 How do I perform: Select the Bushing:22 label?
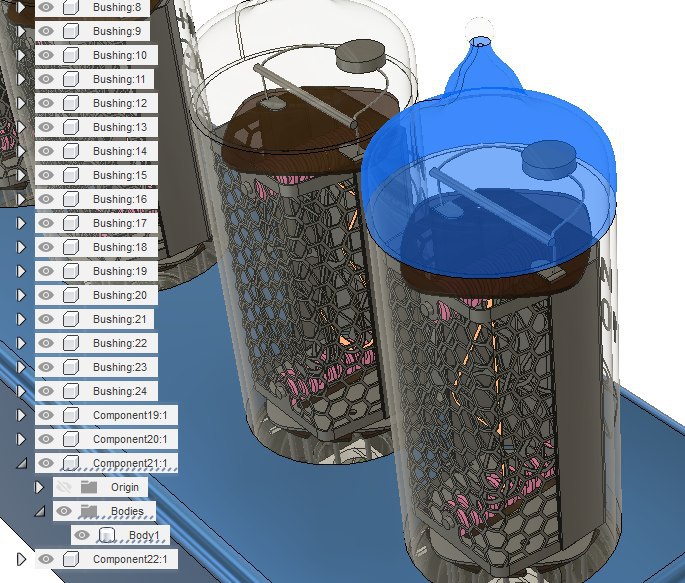coord(120,343)
